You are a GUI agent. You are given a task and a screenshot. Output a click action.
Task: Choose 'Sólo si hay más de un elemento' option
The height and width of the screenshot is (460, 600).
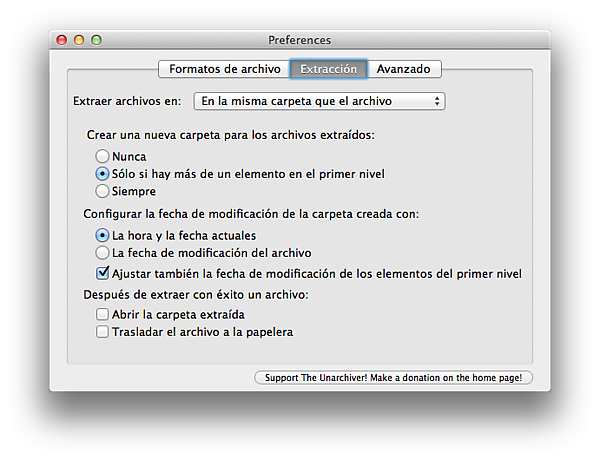102,174
